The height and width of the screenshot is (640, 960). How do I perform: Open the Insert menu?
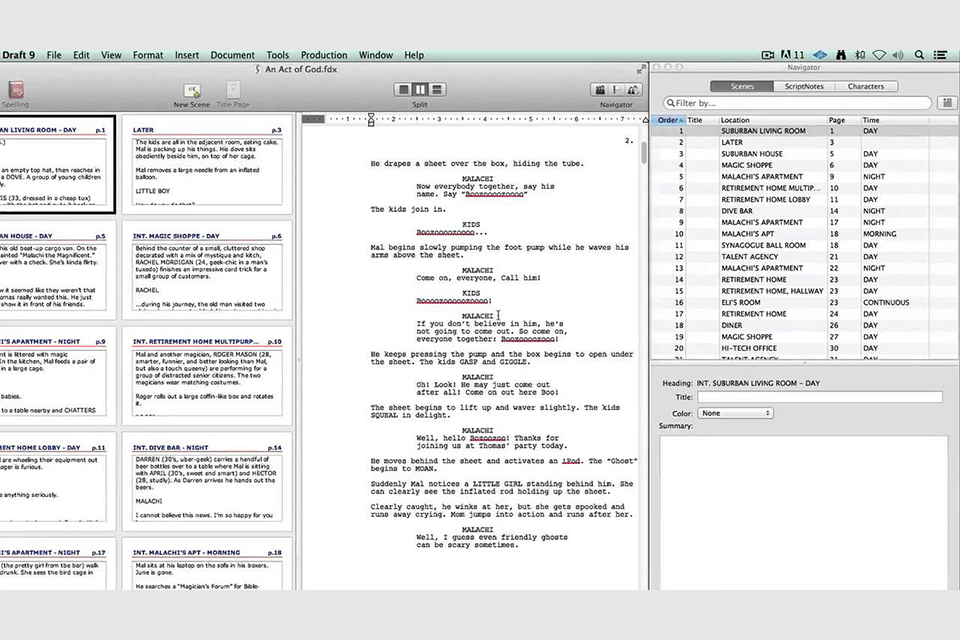coord(187,55)
